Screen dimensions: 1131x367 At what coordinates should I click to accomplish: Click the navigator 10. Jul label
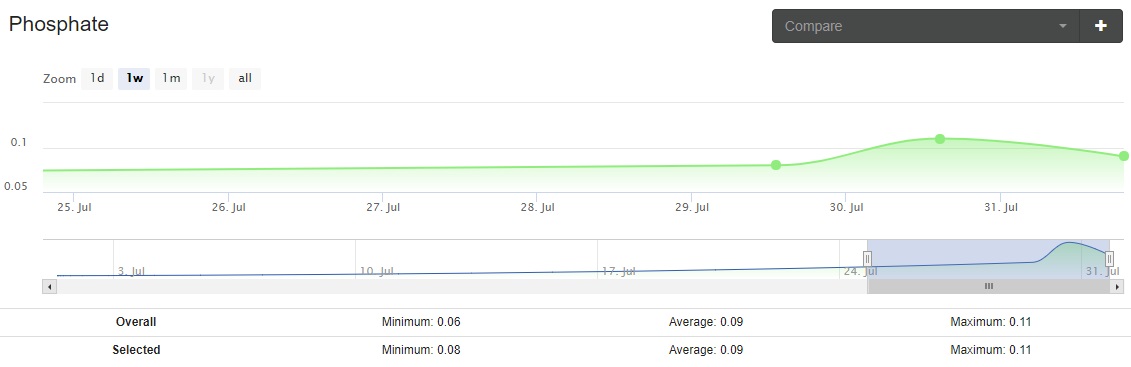(378, 271)
